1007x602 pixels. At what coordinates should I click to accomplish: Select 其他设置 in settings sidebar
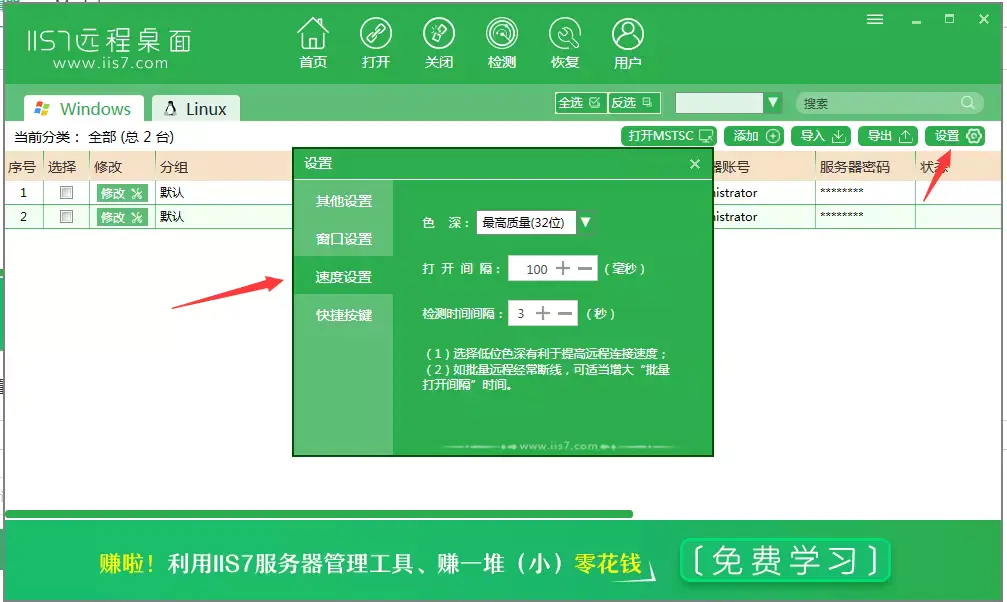tap(344, 201)
